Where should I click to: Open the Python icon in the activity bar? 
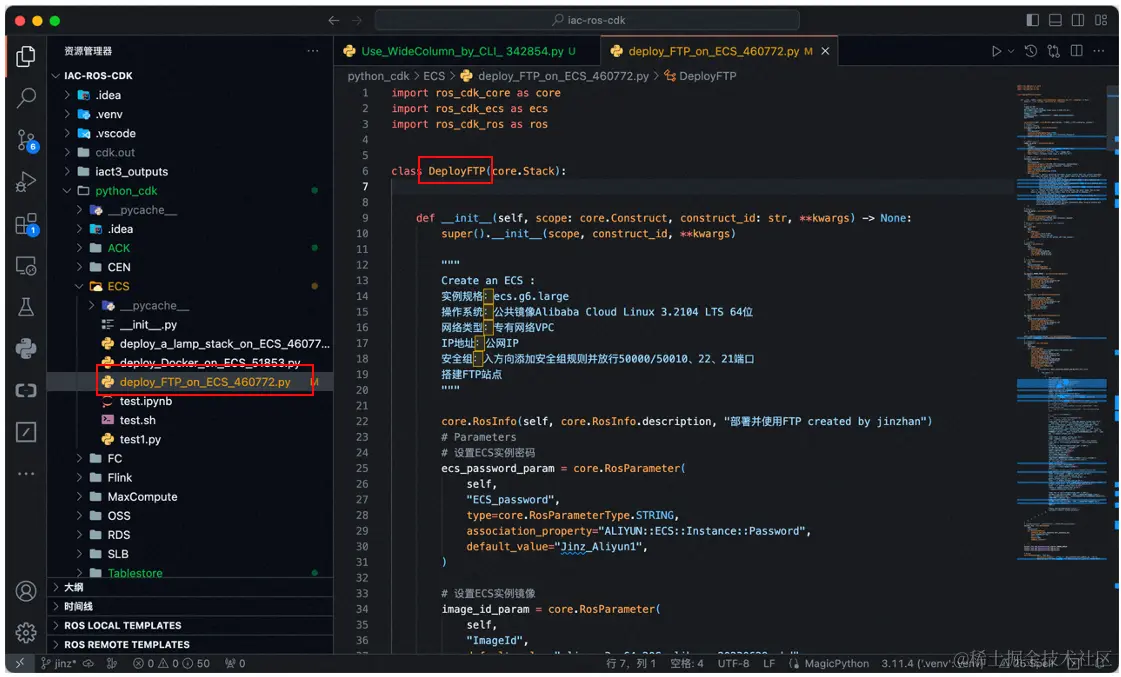[26, 349]
